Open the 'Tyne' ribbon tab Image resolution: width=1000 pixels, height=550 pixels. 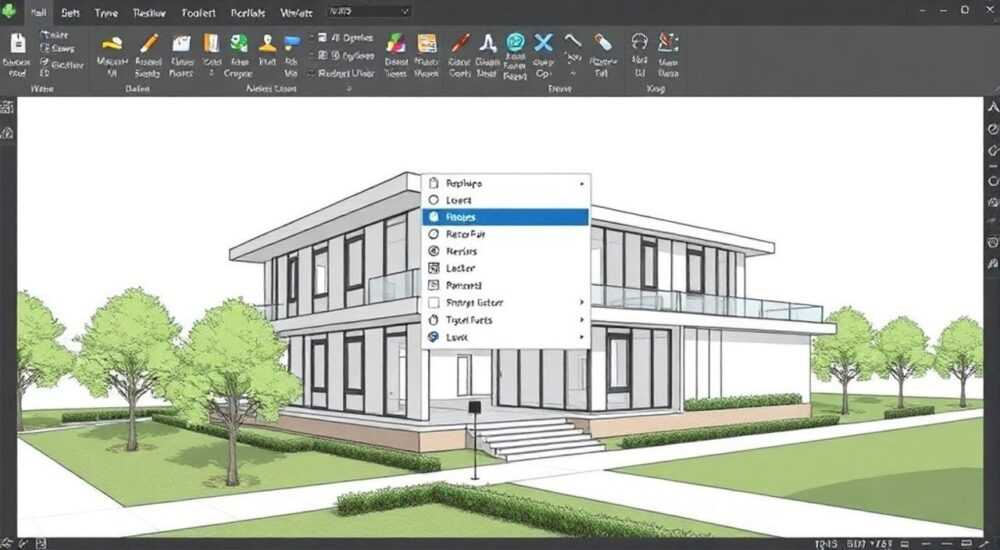click(x=107, y=13)
